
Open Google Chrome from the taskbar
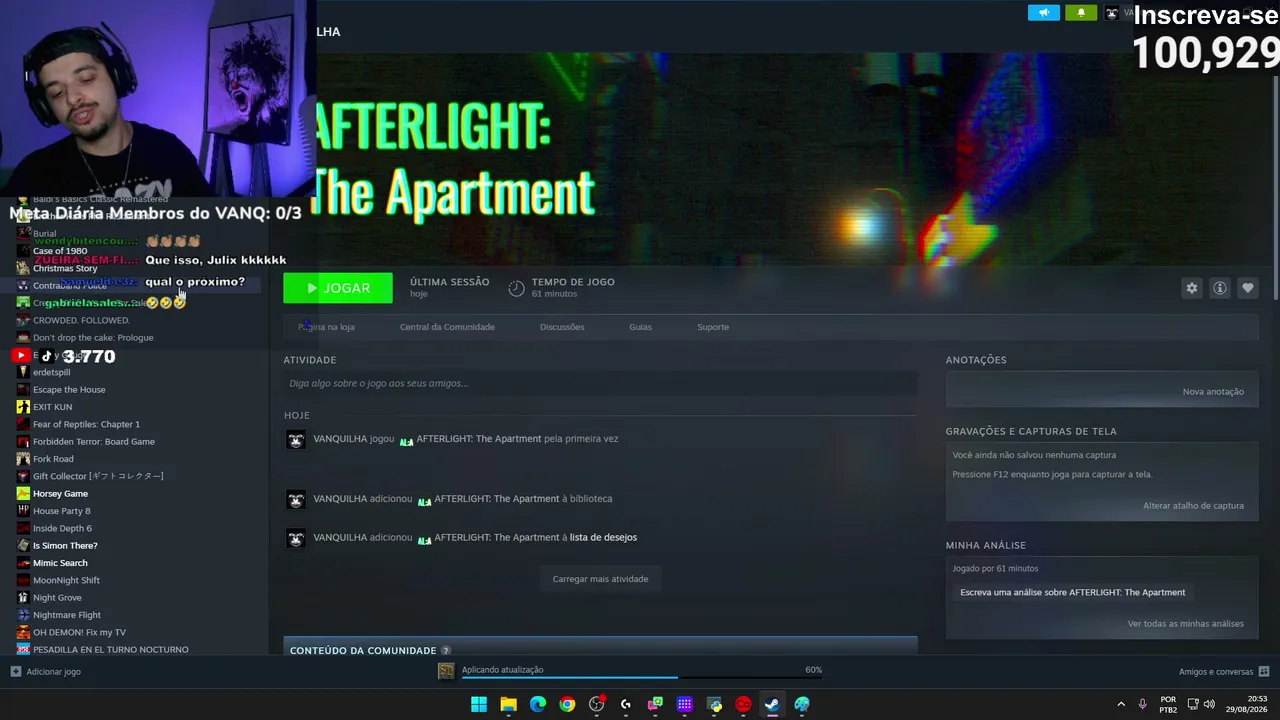(x=567, y=704)
